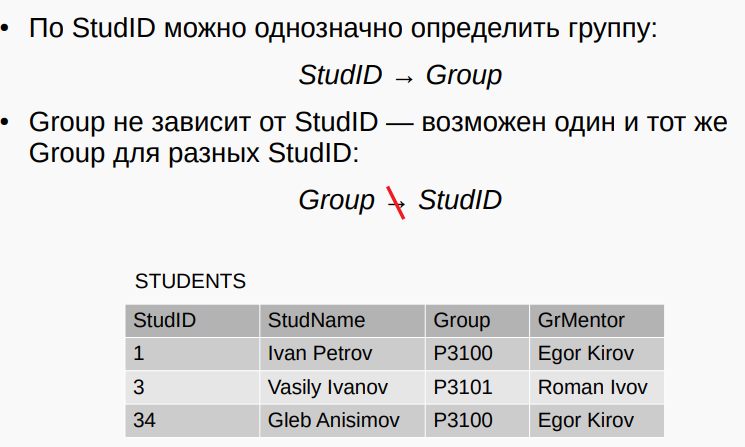Click the second bullet point marker
This screenshot has height=447, width=745.
click(5, 123)
